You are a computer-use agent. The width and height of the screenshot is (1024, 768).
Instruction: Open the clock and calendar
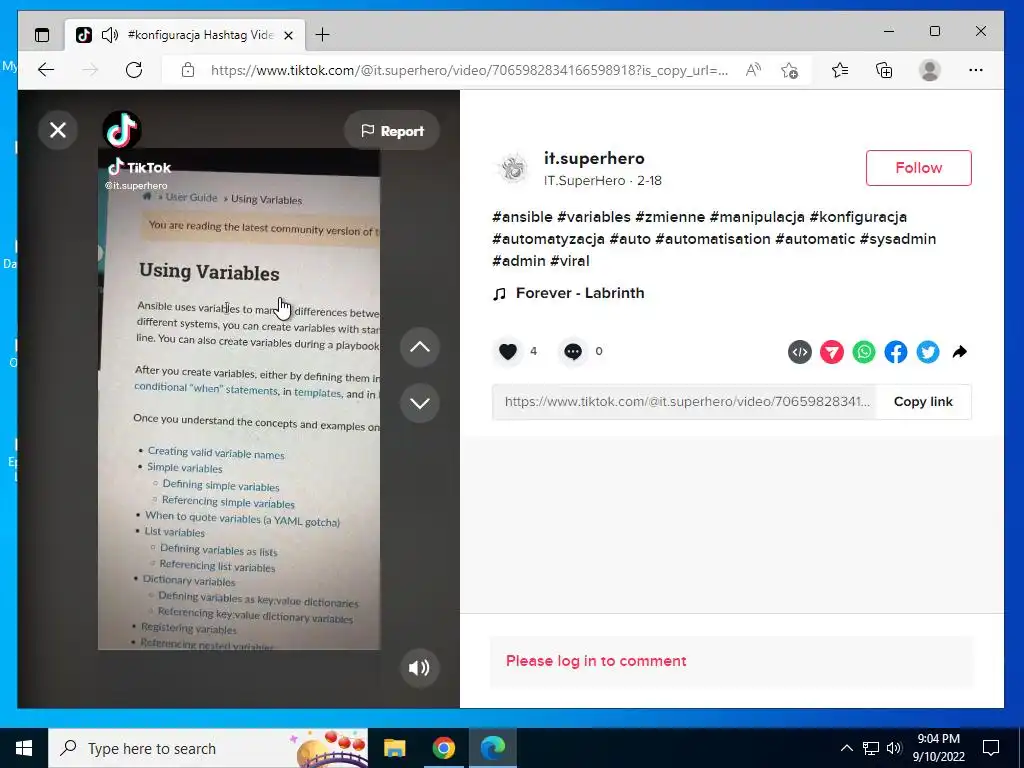tap(938, 748)
